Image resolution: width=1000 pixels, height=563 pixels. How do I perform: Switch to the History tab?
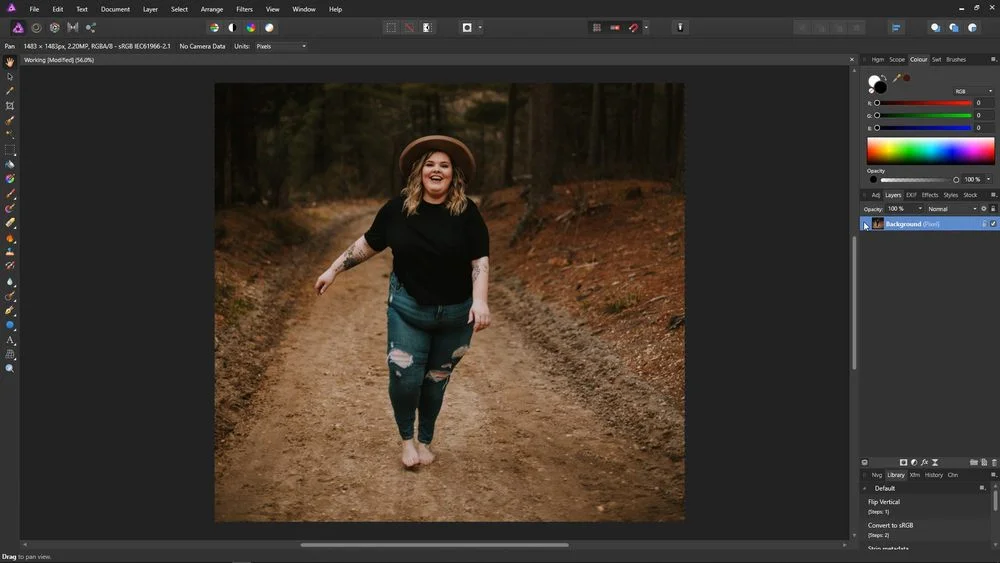pos(933,475)
